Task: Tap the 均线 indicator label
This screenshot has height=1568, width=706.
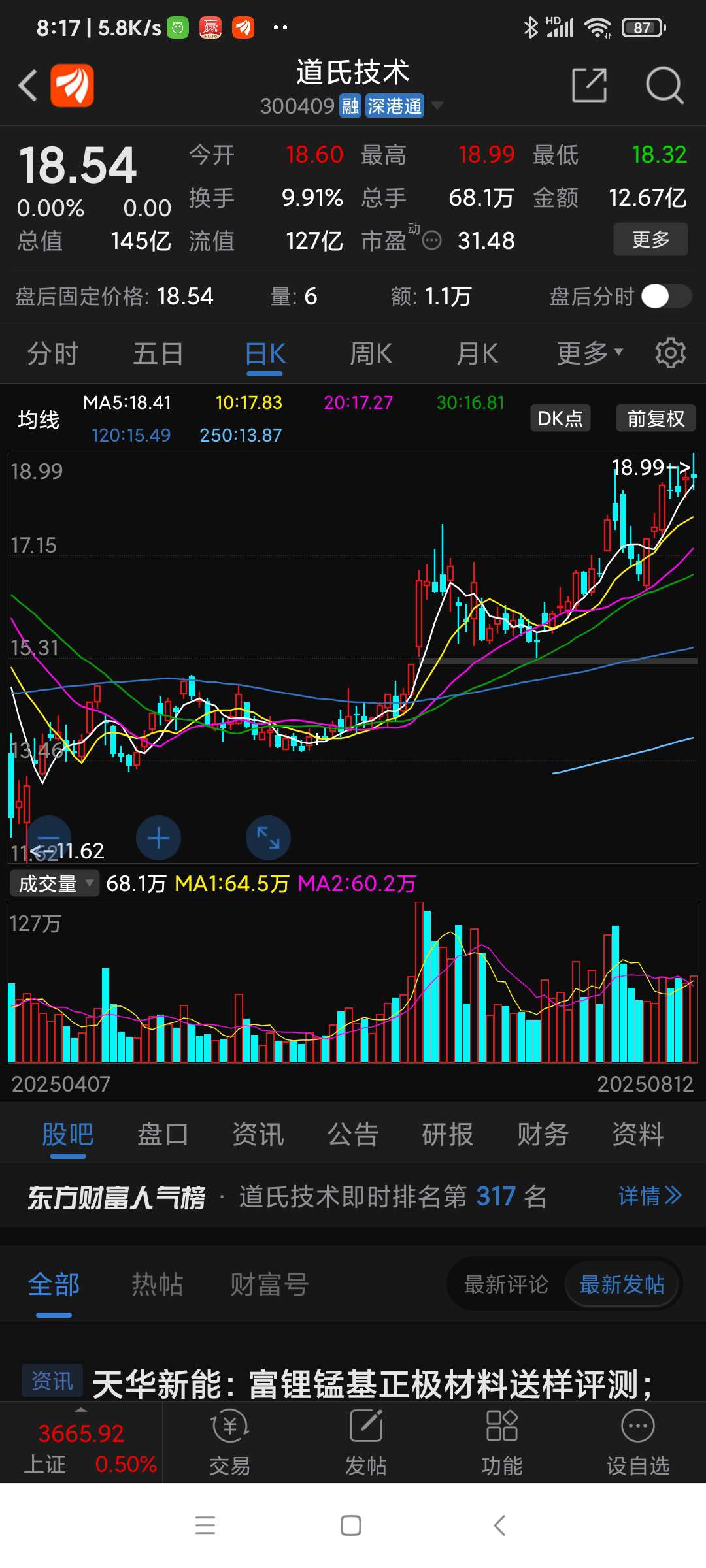Action: 39,419
